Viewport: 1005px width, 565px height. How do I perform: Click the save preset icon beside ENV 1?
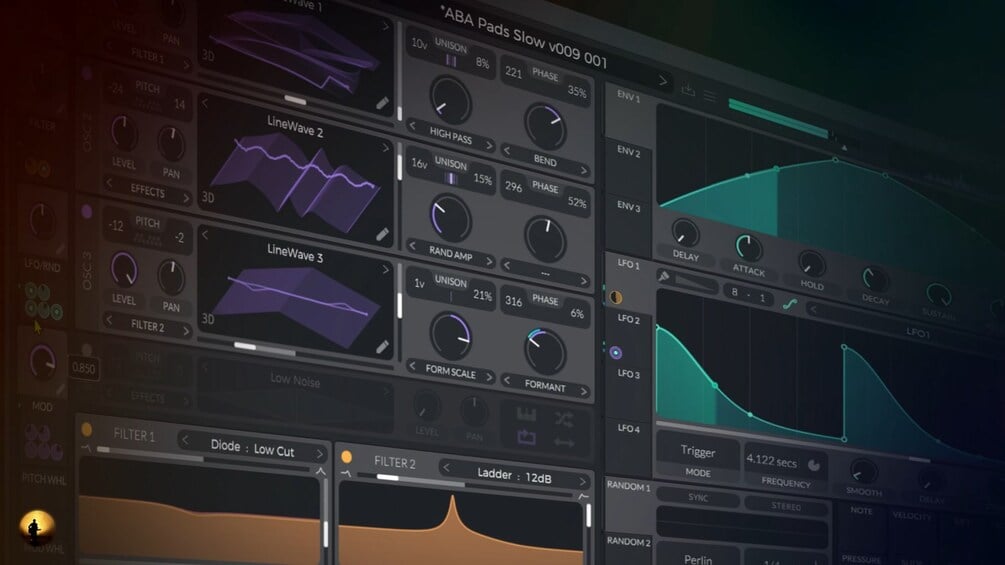pos(688,90)
